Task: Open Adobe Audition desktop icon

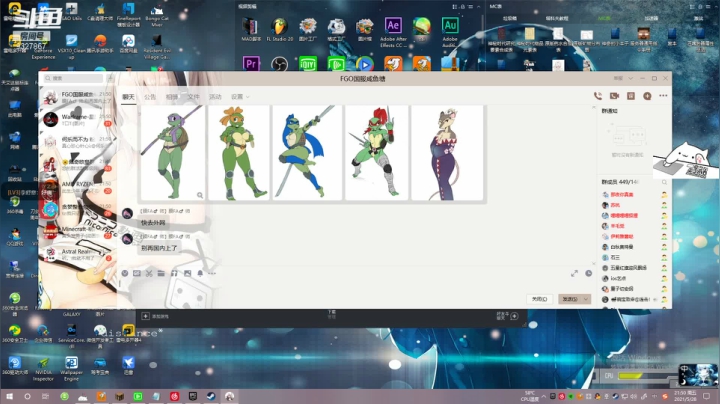Action: tap(450, 30)
